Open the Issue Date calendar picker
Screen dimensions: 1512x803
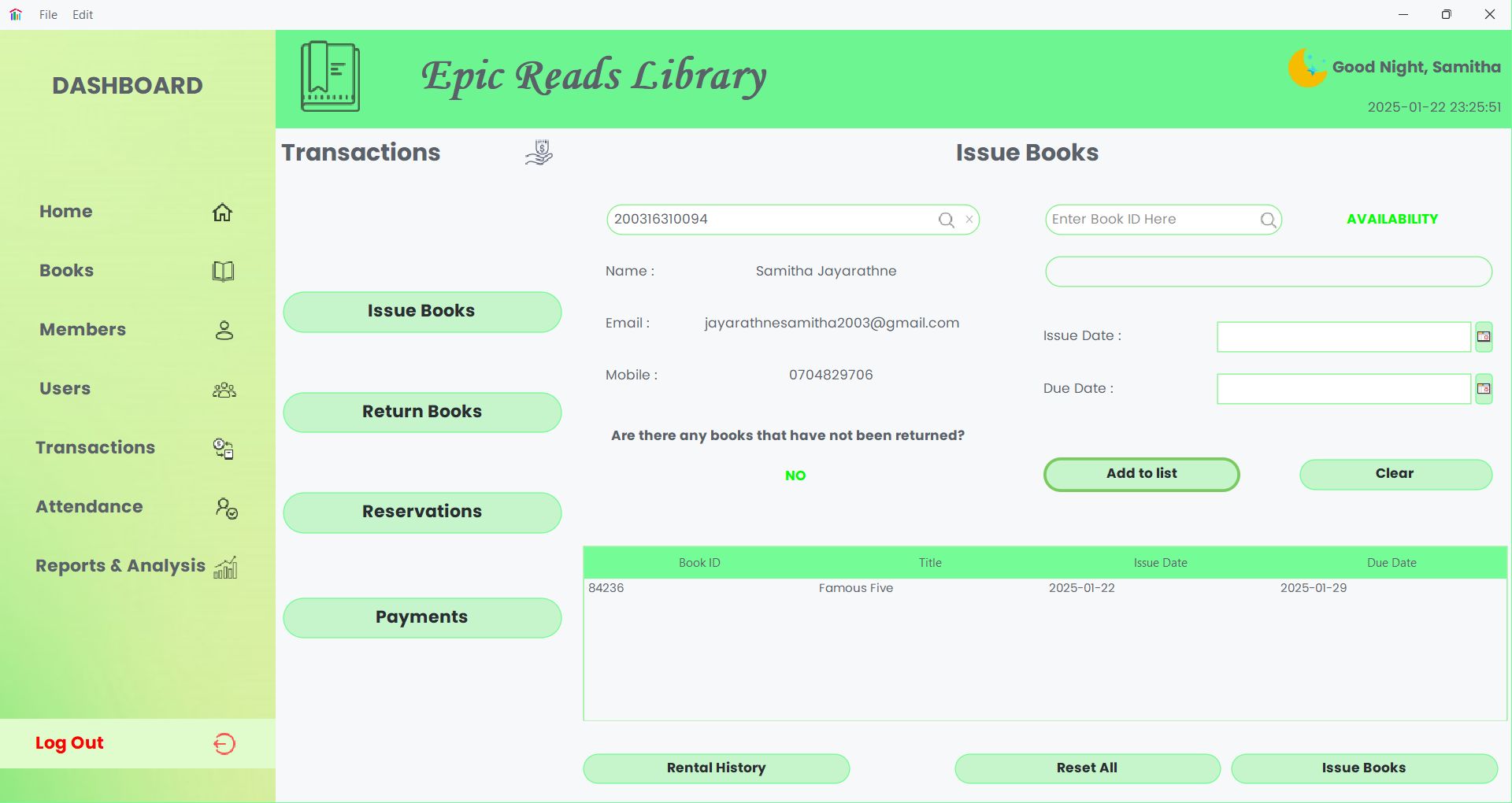(x=1484, y=337)
